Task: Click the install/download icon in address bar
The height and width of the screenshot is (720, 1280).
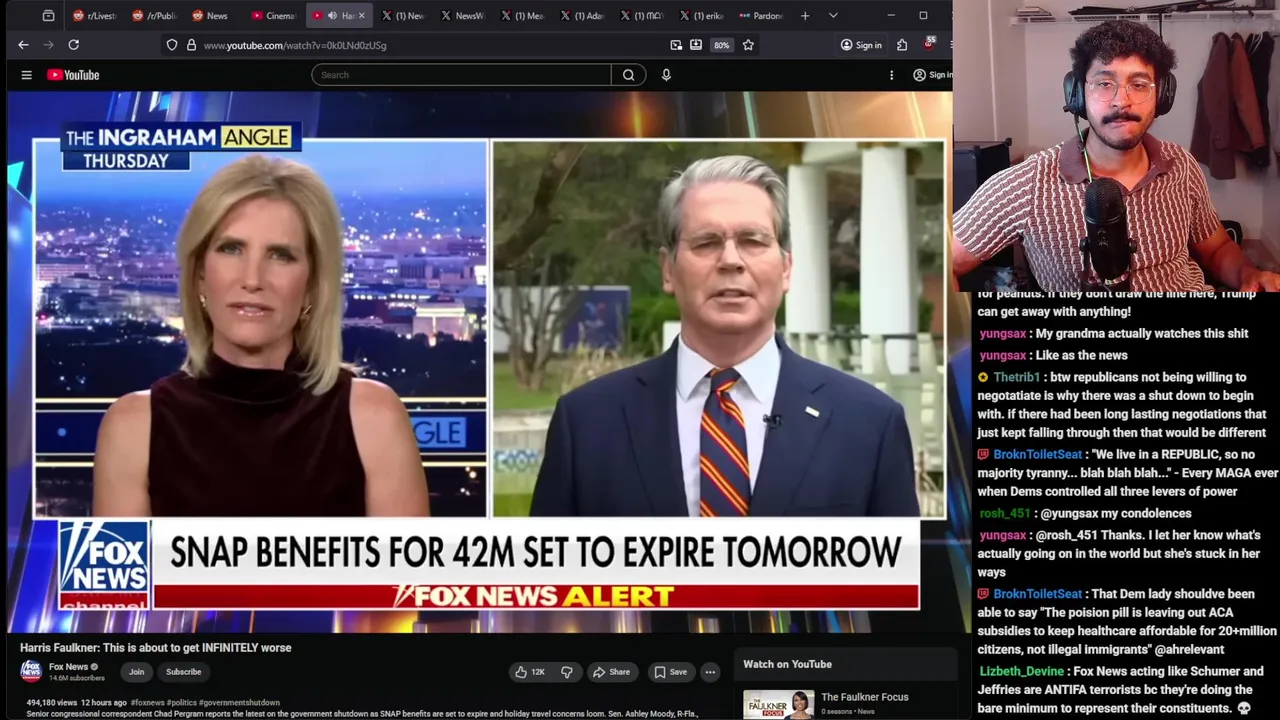Action: click(696, 45)
